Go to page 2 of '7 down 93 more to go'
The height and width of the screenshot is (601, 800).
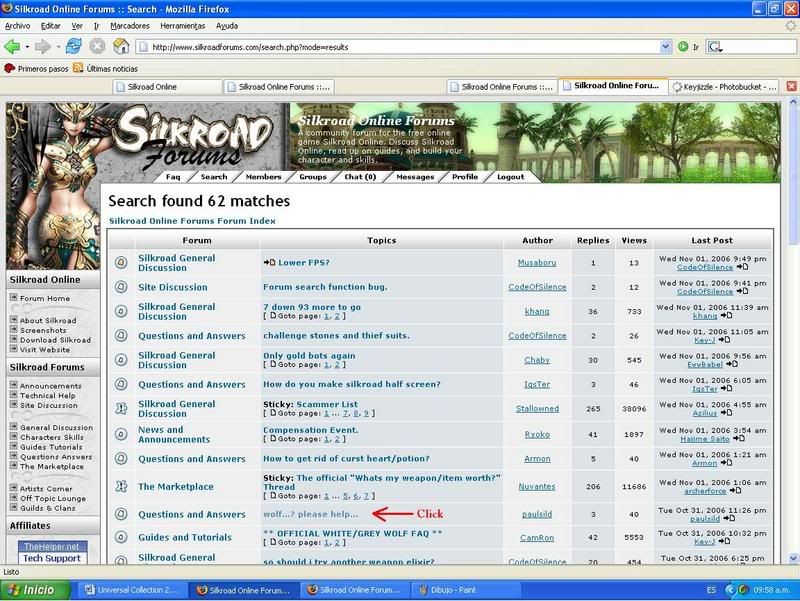coord(337,316)
